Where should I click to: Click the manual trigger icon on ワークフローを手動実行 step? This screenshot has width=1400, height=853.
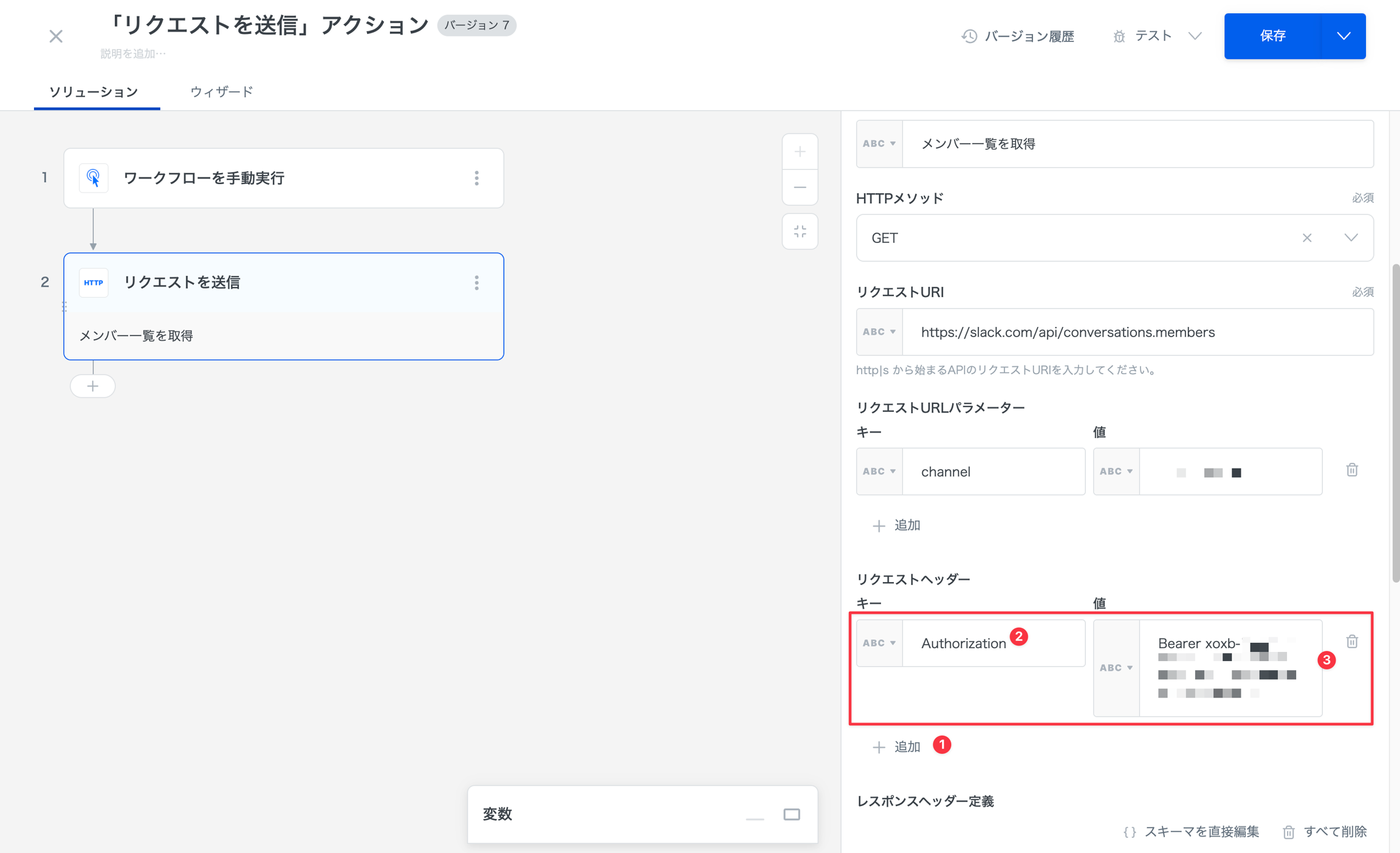94,177
